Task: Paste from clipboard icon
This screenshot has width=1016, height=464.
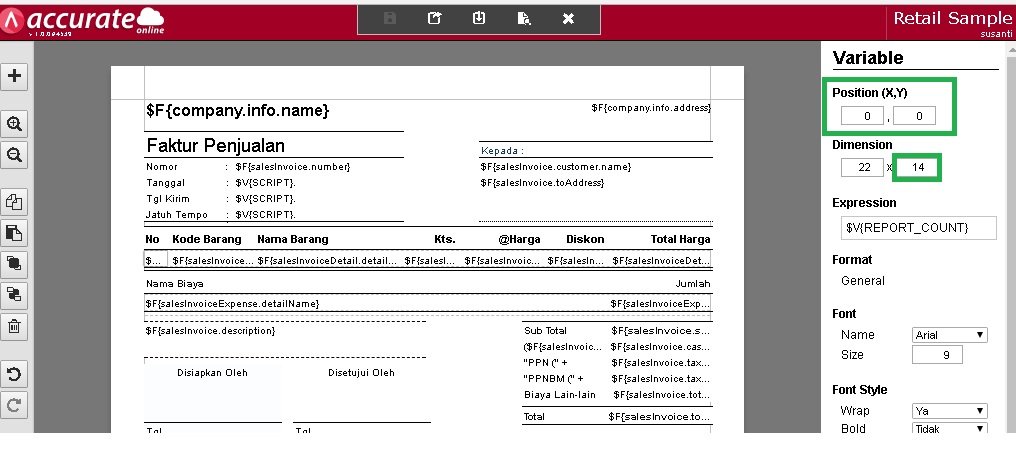Action: tap(14, 233)
